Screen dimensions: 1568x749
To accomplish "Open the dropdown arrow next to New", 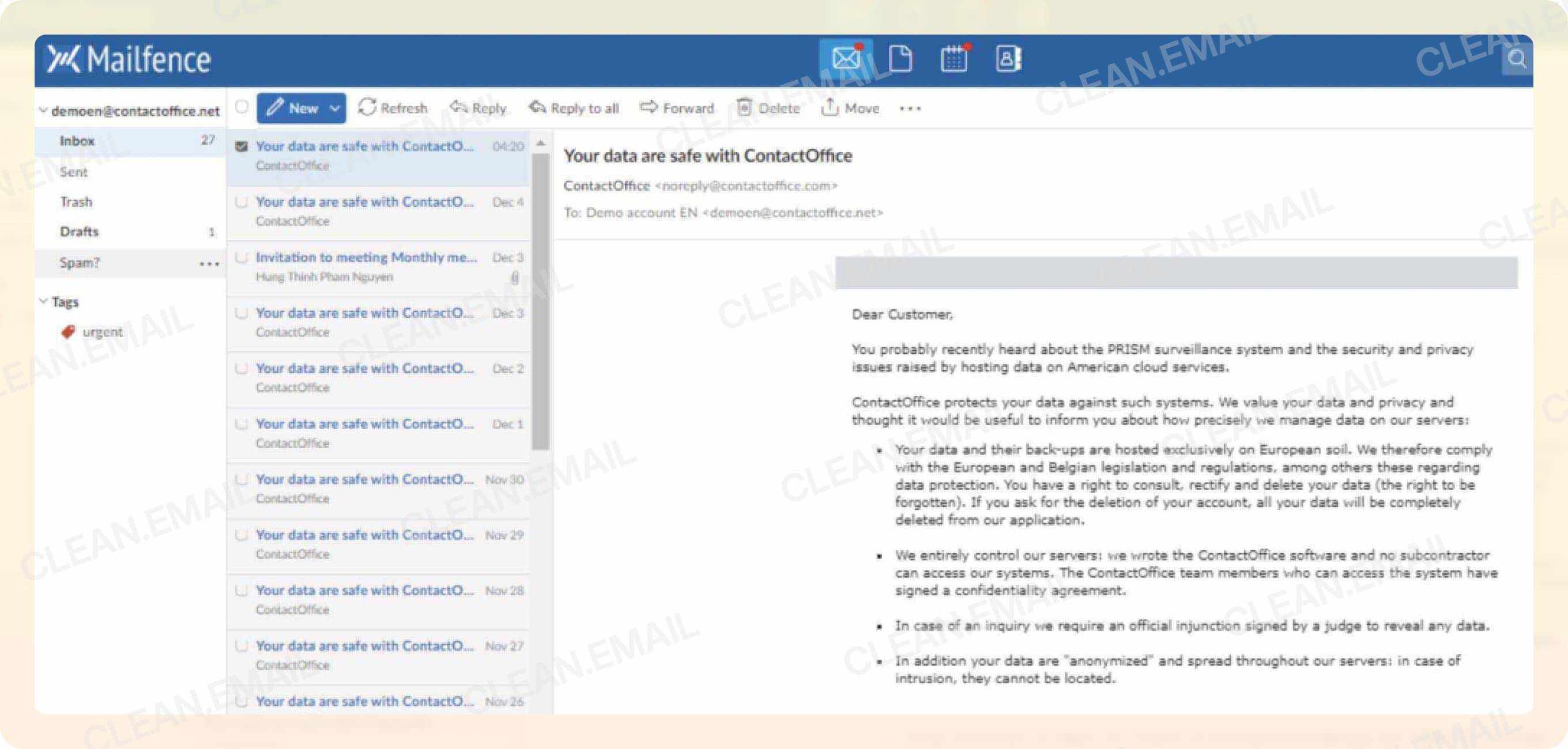I will [334, 108].
